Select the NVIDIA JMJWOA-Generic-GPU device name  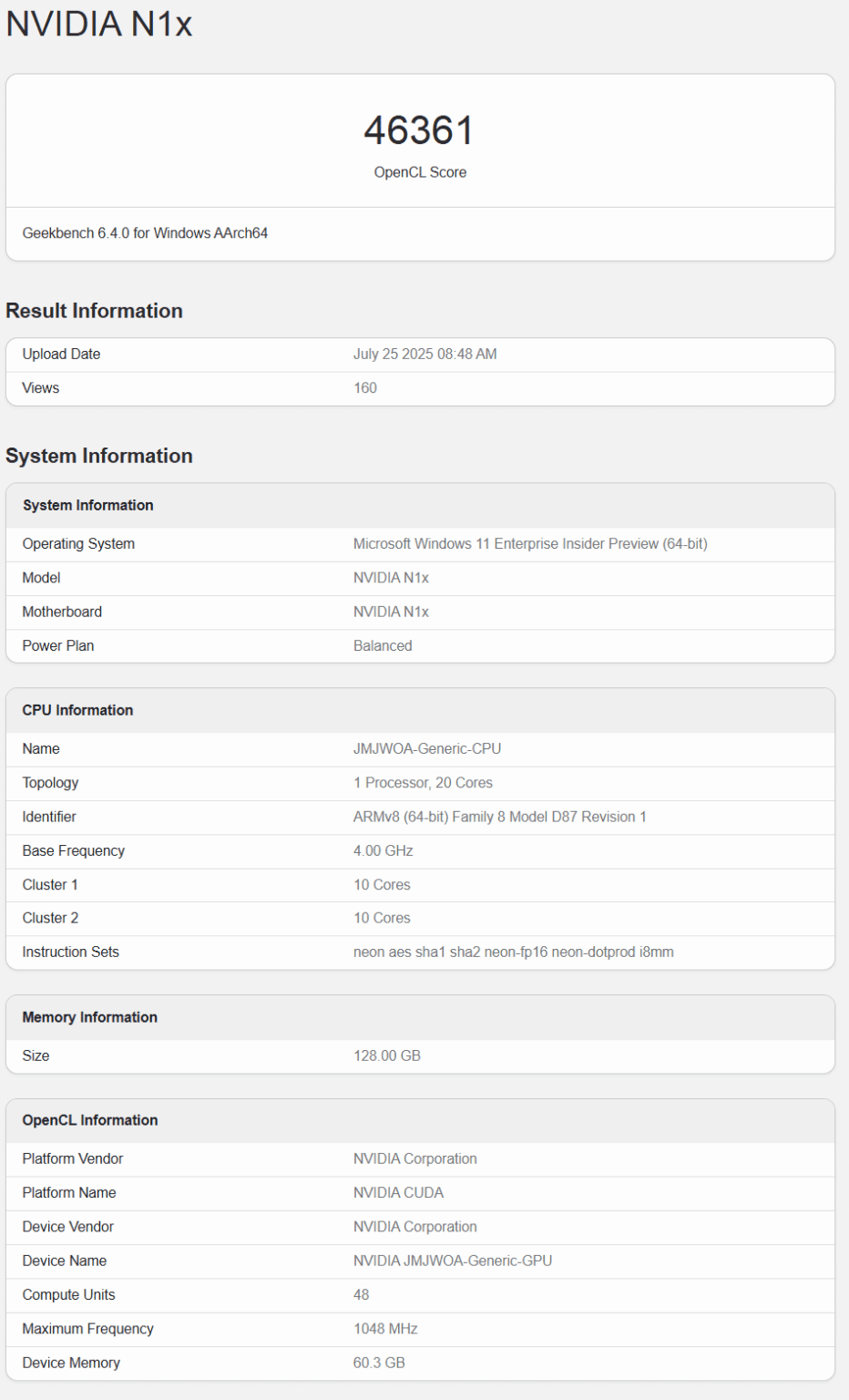click(x=453, y=1261)
